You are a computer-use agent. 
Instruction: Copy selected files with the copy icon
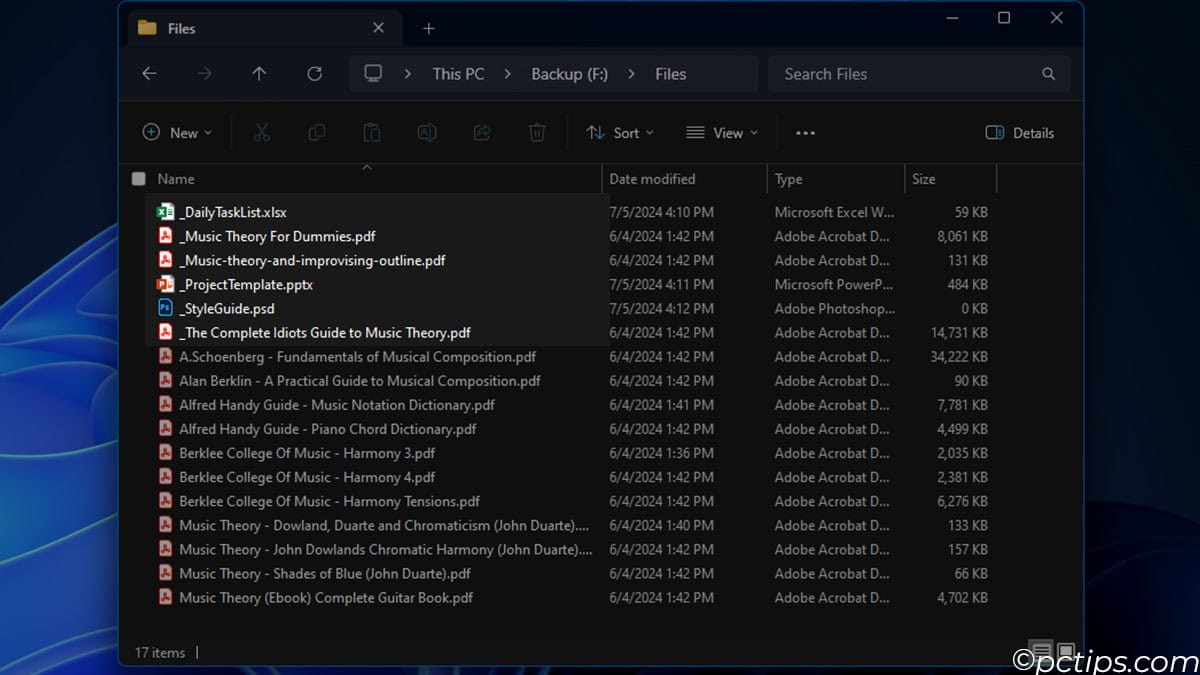[x=317, y=132]
